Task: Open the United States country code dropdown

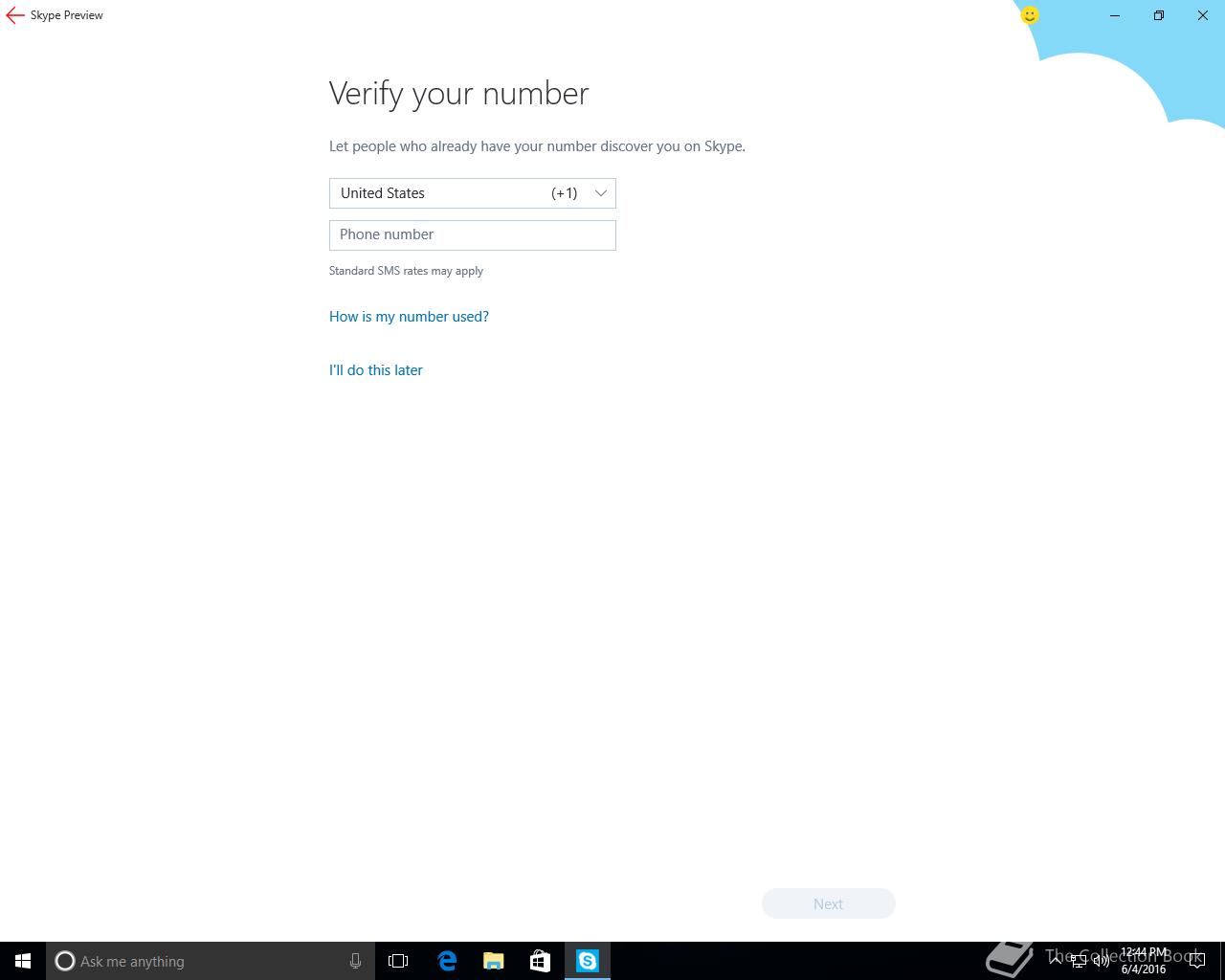Action: pos(473,193)
